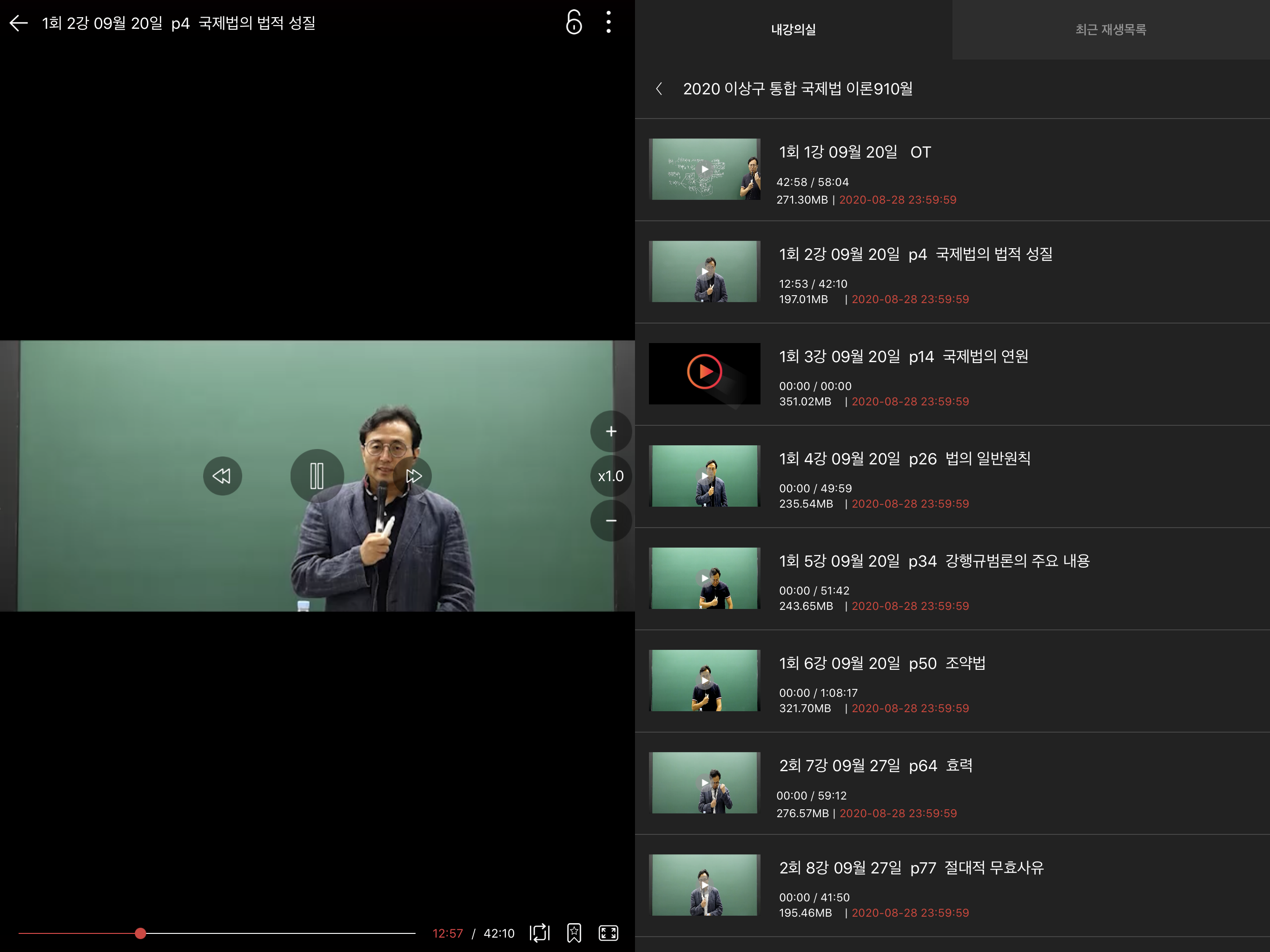This screenshot has height=952, width=1270.
Task: Open the 1회 6강 조약법 thumbnail
Action: pyautogui.click(x=704, y=680)
